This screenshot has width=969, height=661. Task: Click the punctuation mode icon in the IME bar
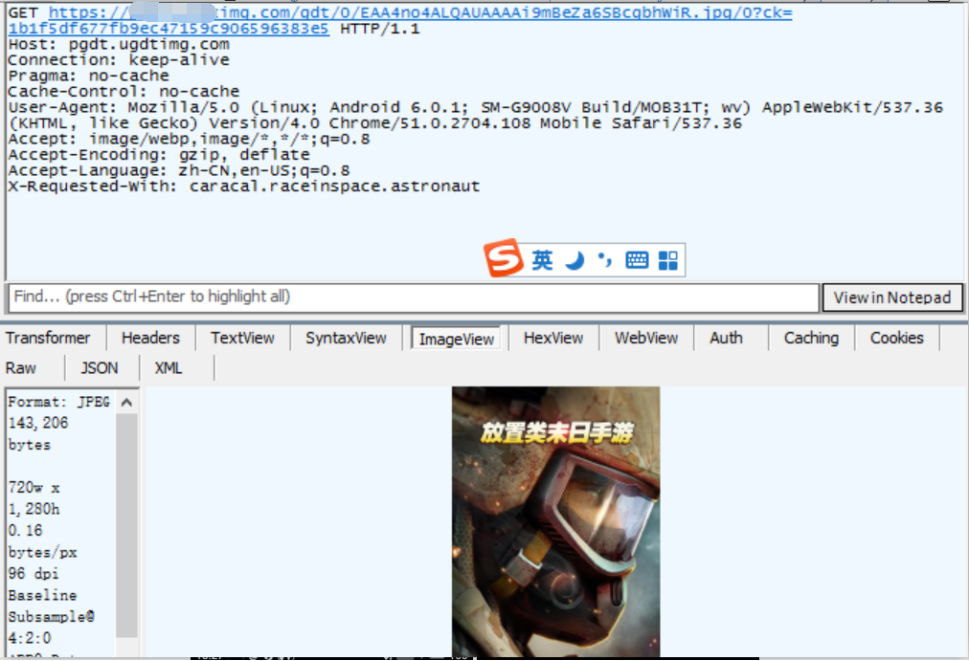tap(605, 260)
